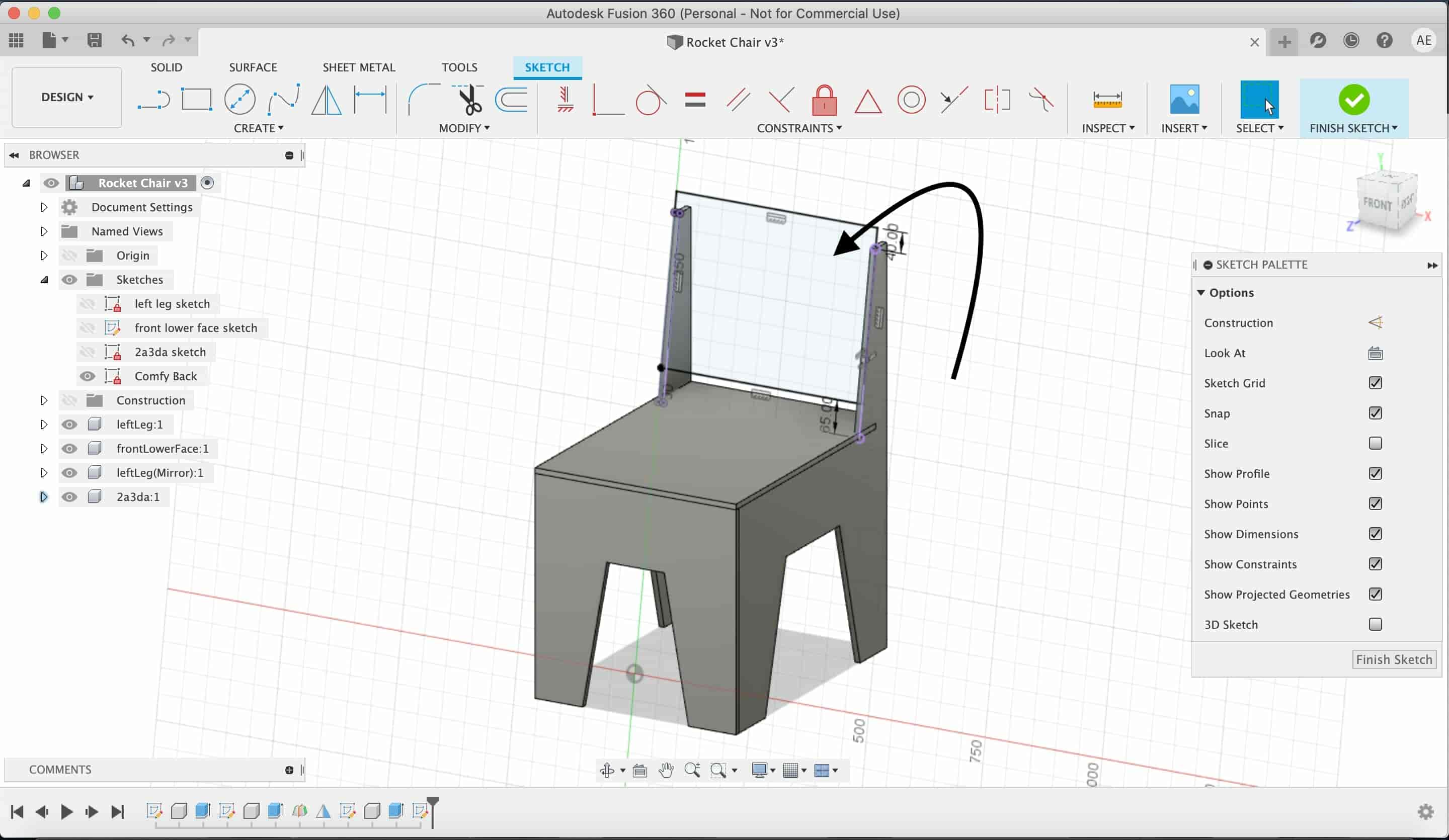
Task: Switch to the SOLID tab
Action: click(166, 67)
